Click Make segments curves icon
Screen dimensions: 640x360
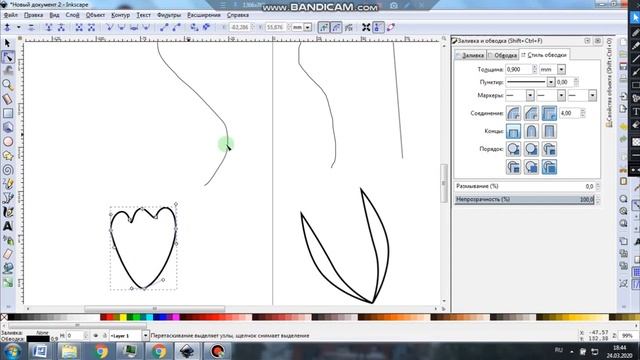(x=176, y=27)
